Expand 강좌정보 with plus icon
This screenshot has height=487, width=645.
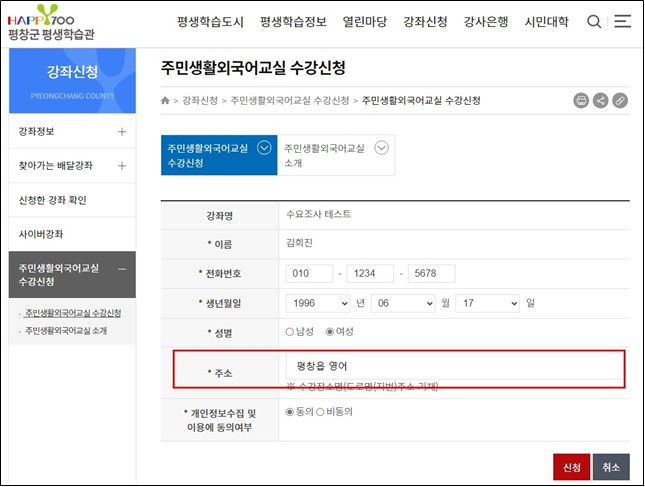(122, 132)
